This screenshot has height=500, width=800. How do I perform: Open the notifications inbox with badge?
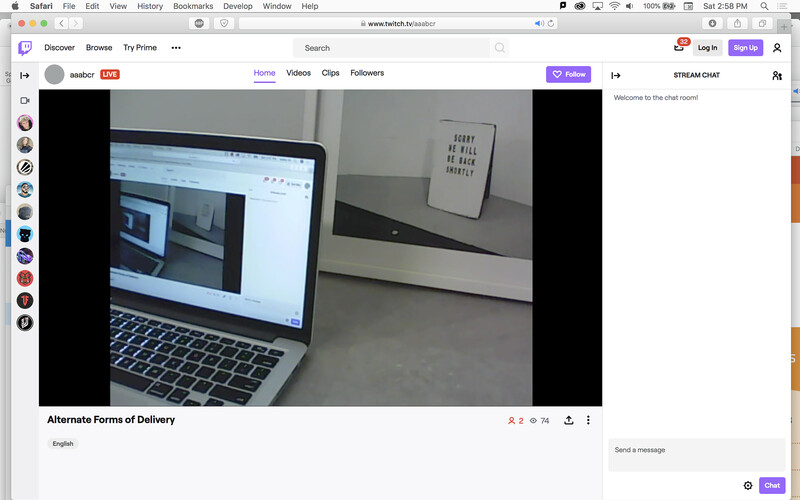[x=679, y=48]
